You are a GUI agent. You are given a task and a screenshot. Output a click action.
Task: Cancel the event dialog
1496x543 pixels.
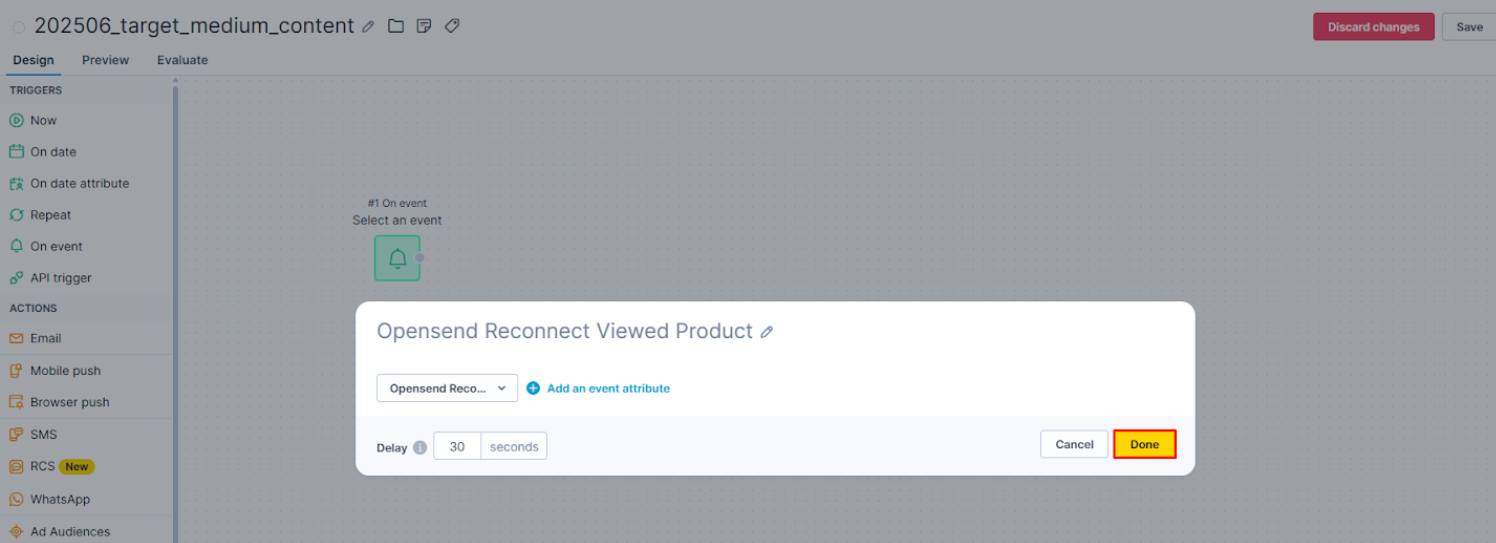click(x=1074, y=444)
